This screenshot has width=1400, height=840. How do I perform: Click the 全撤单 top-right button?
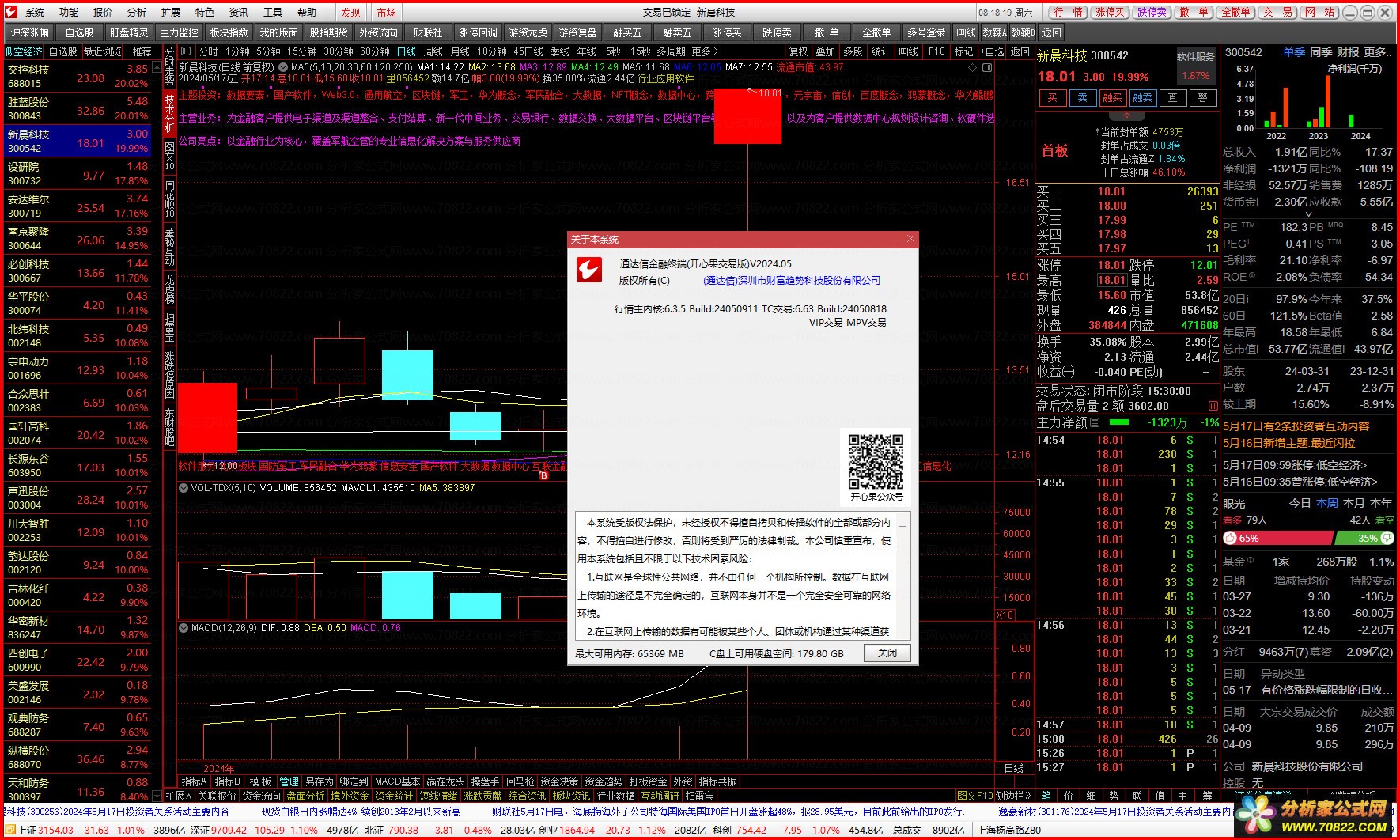point(1235,13)
